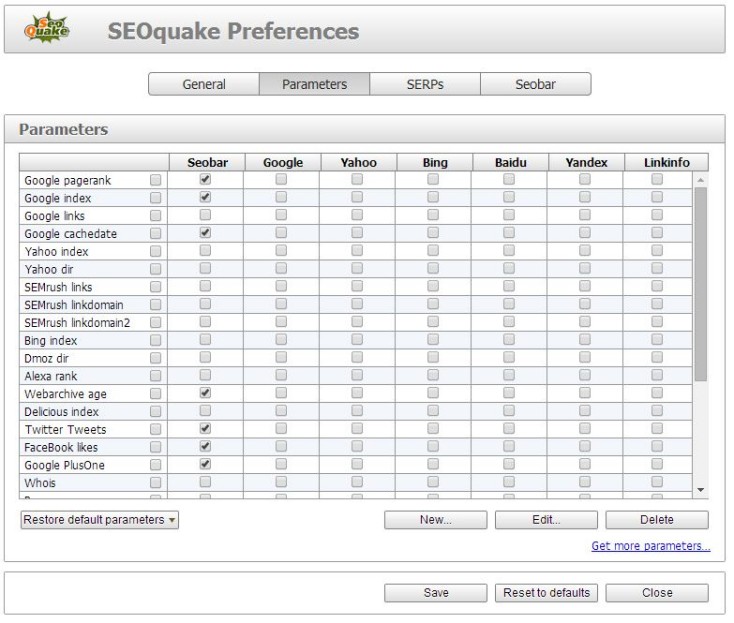Close the preferences window
The height and width of the screenshot is (623, 734).
(x=657, y=593)
